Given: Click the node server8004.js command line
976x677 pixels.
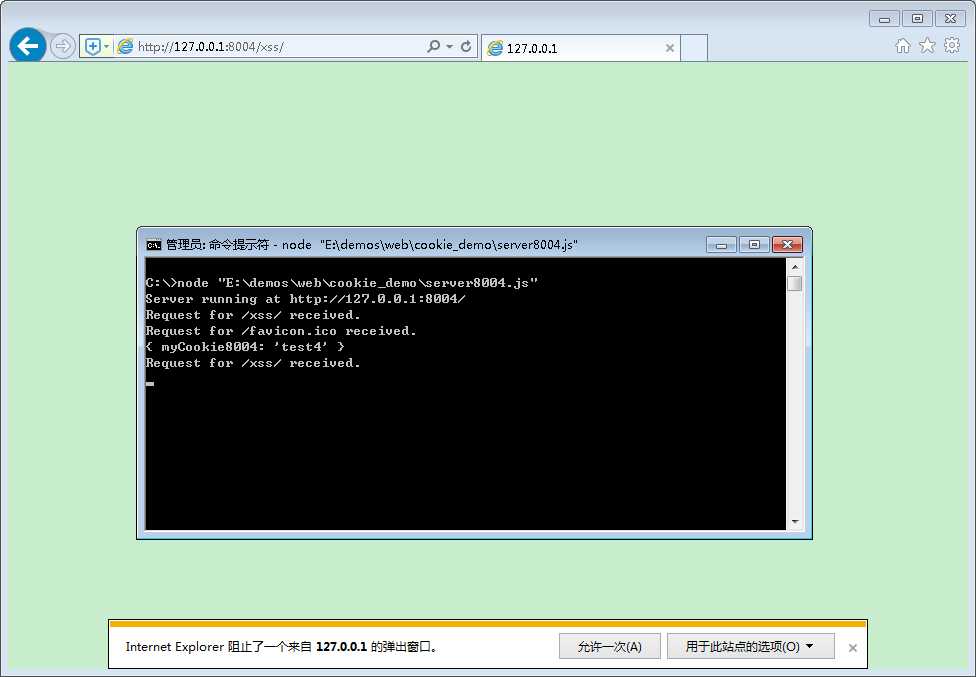Looking at the screenshot, I should tap(342, 282).
